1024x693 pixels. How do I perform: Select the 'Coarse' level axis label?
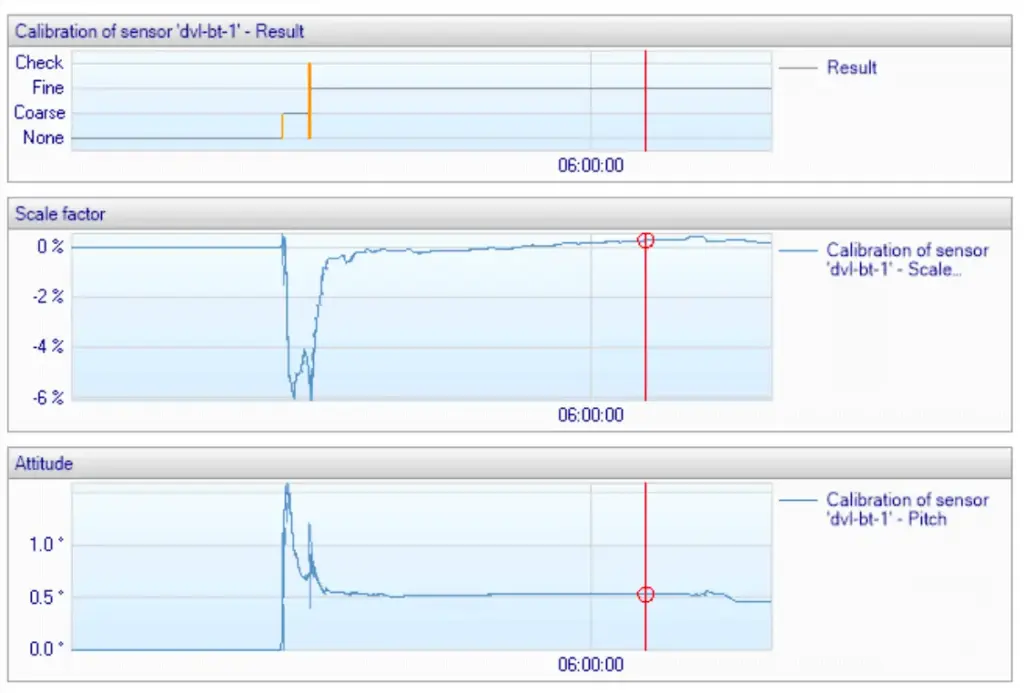[40, 113]
